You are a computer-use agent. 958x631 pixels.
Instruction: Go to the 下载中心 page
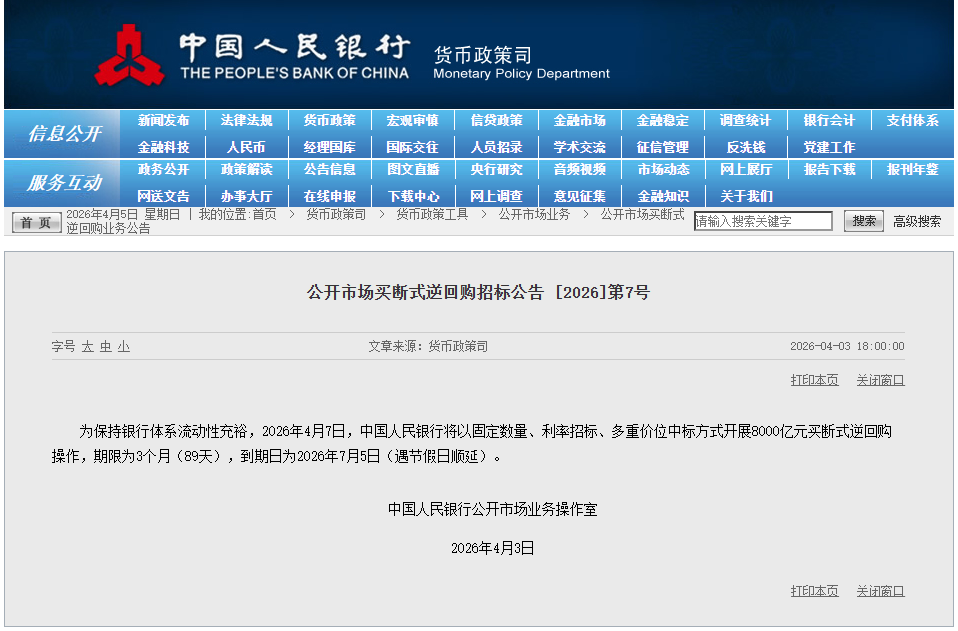[413, 196]
